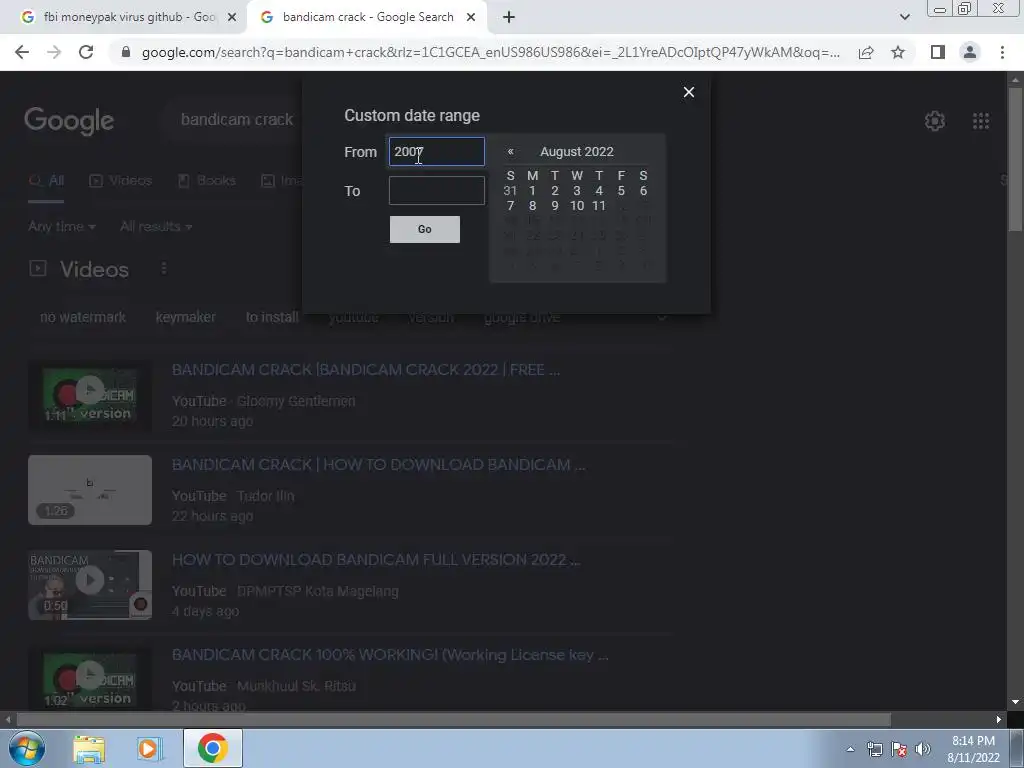1024x768 pixels.
Task: Toggle the browser side panel
Action: [x=938, y=52]
